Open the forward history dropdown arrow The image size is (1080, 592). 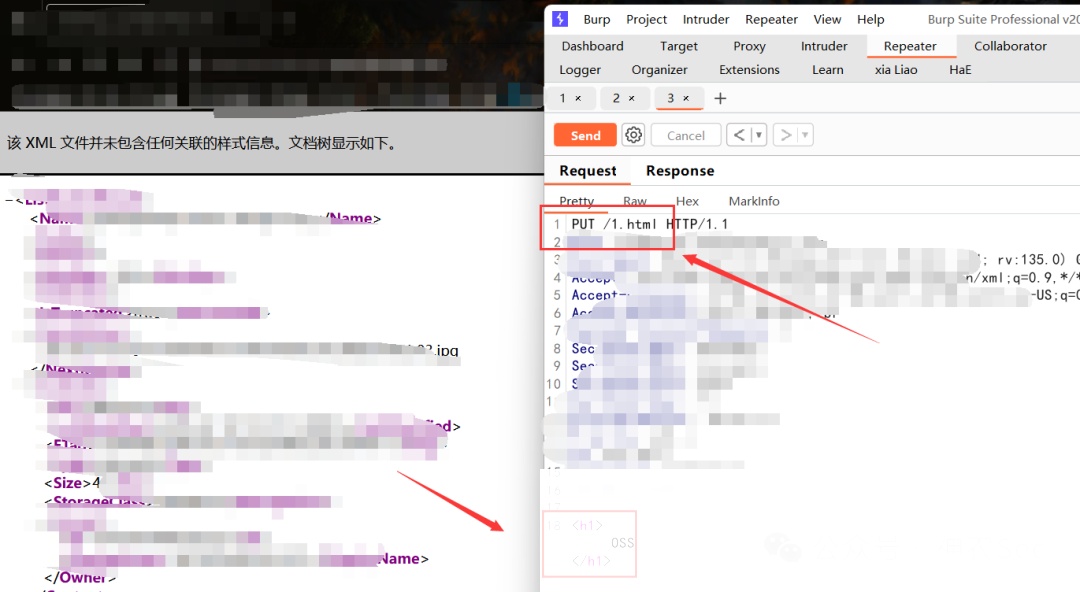pyautogui.click(x=804, y=134)
